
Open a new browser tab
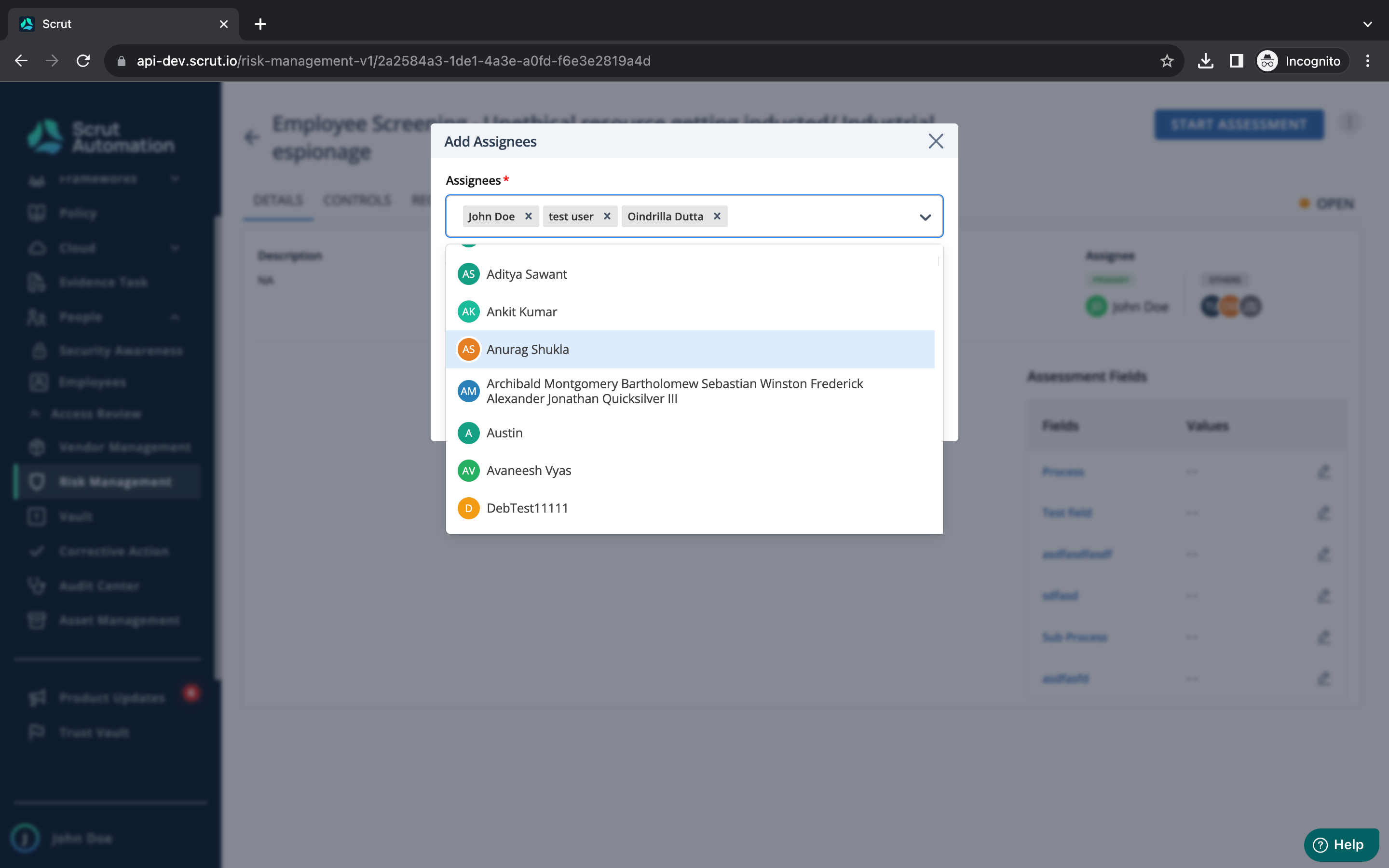click(260, 24)
